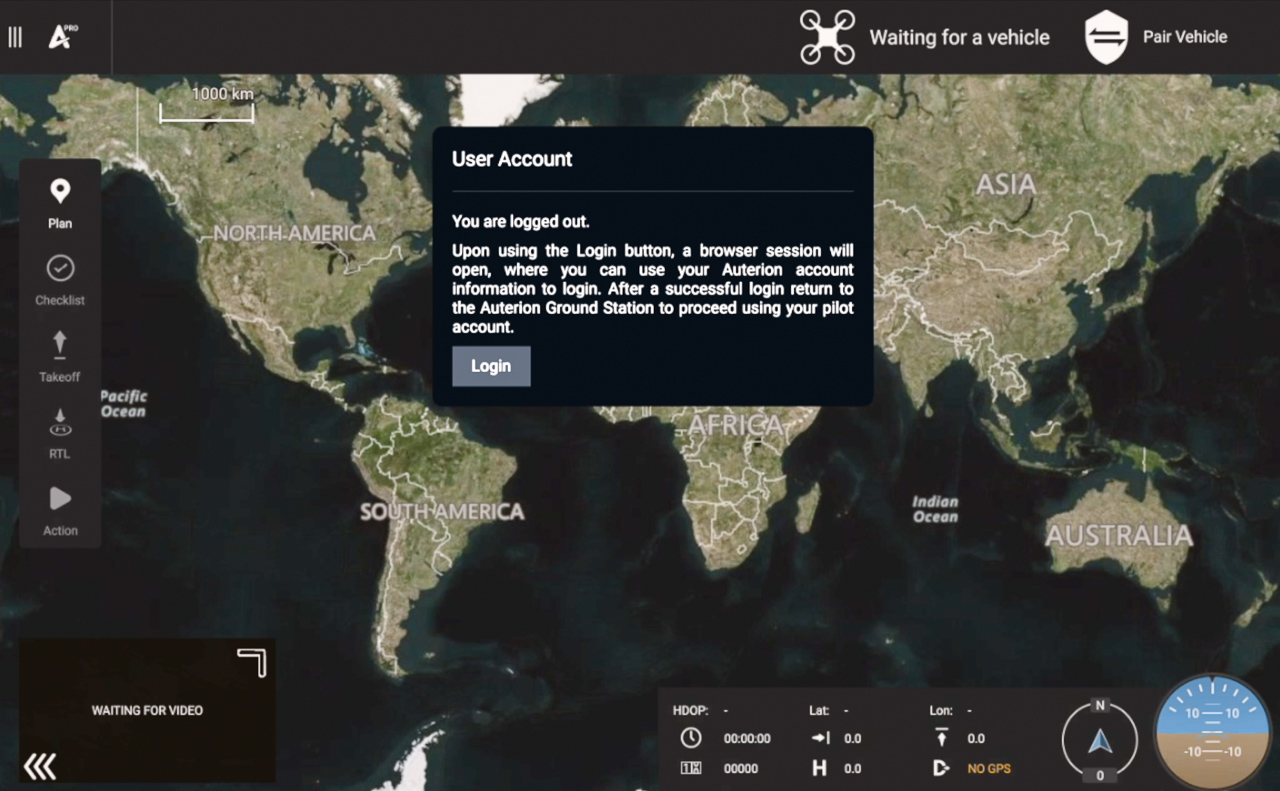Click the artificial horizon attitude indicator
Viewport: 1280px width, 791px height.
(x=1211, y=733)
